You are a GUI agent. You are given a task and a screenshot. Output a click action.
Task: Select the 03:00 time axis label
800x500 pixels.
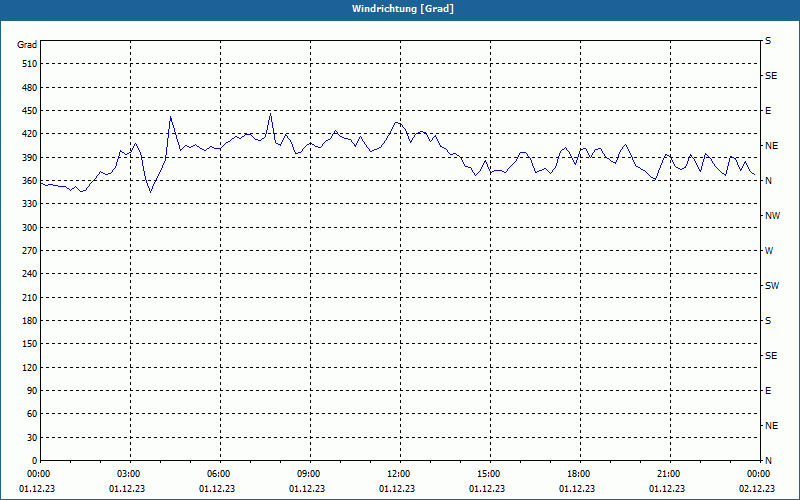pos(128,473)
